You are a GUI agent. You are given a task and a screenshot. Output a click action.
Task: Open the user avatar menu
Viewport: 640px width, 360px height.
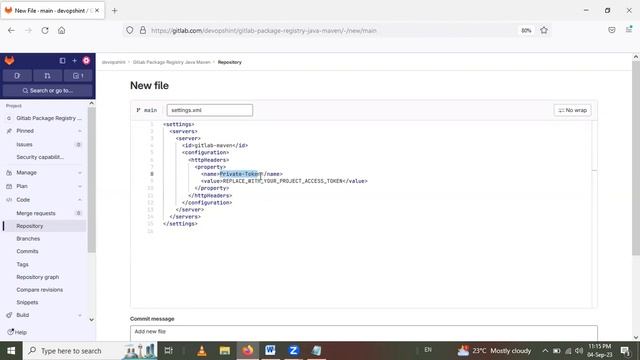point(86,61)
